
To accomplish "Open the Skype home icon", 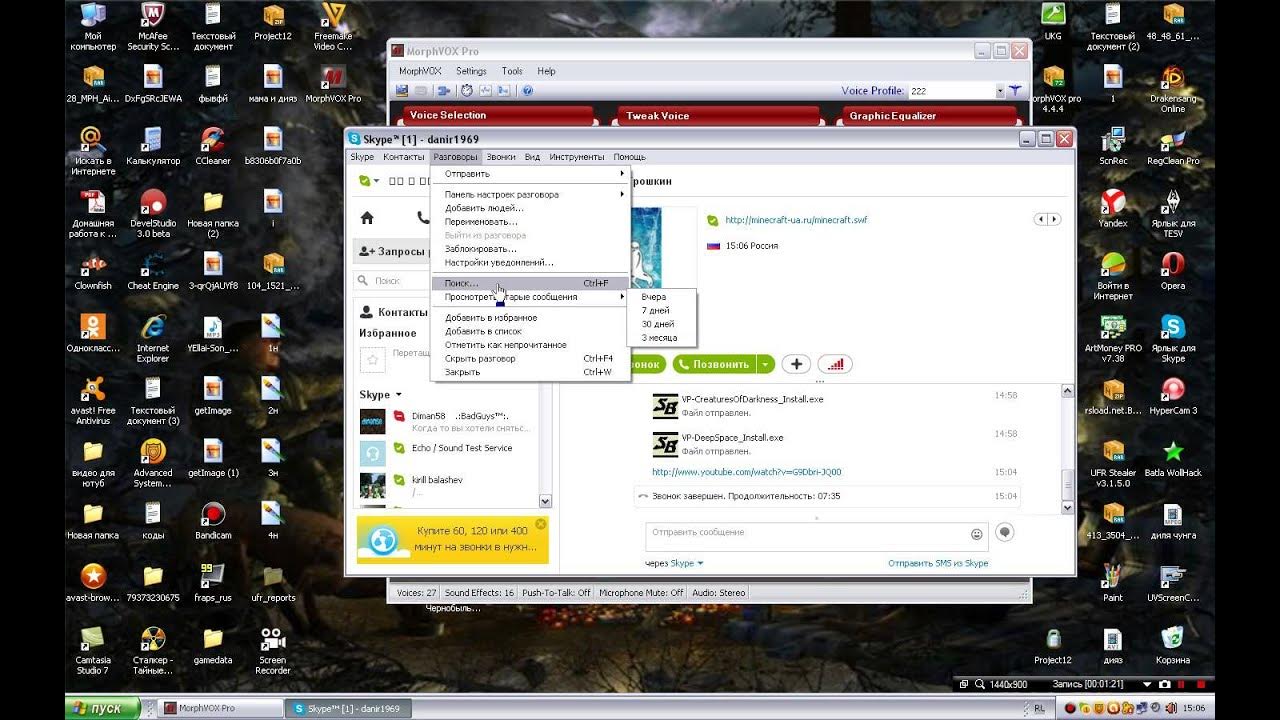I will pos(367,218).
